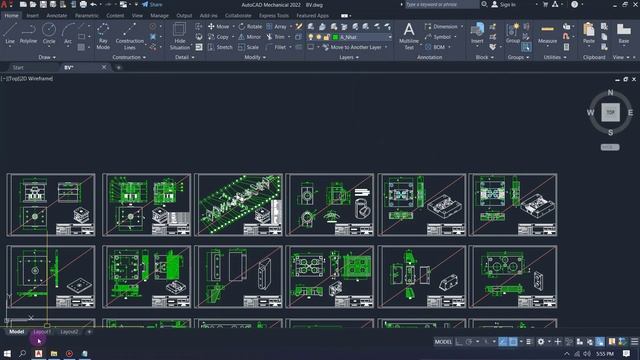
Task: Click in the keyword search field
Action: (442, 4)
